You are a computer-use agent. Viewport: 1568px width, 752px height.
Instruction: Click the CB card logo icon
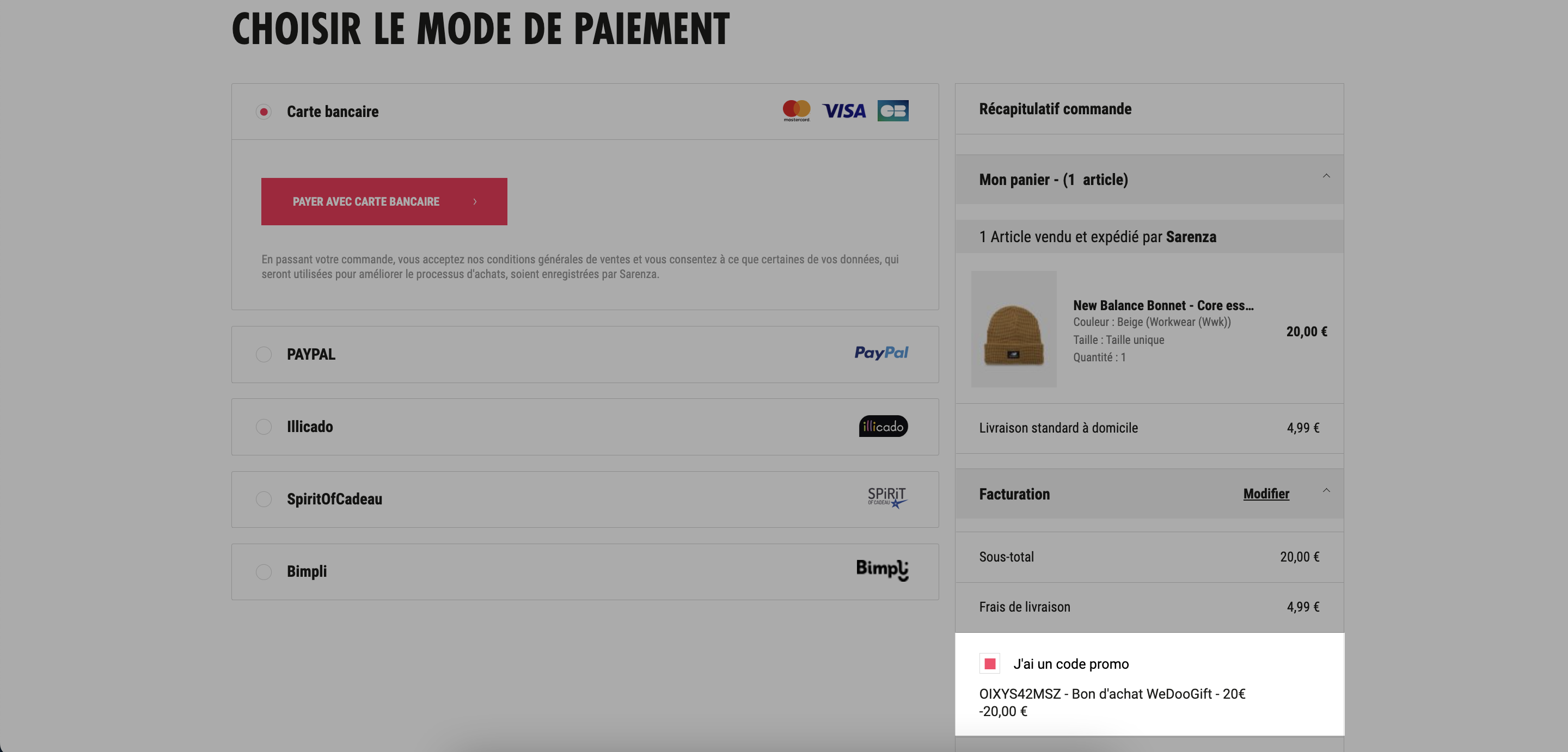[892, 110]
